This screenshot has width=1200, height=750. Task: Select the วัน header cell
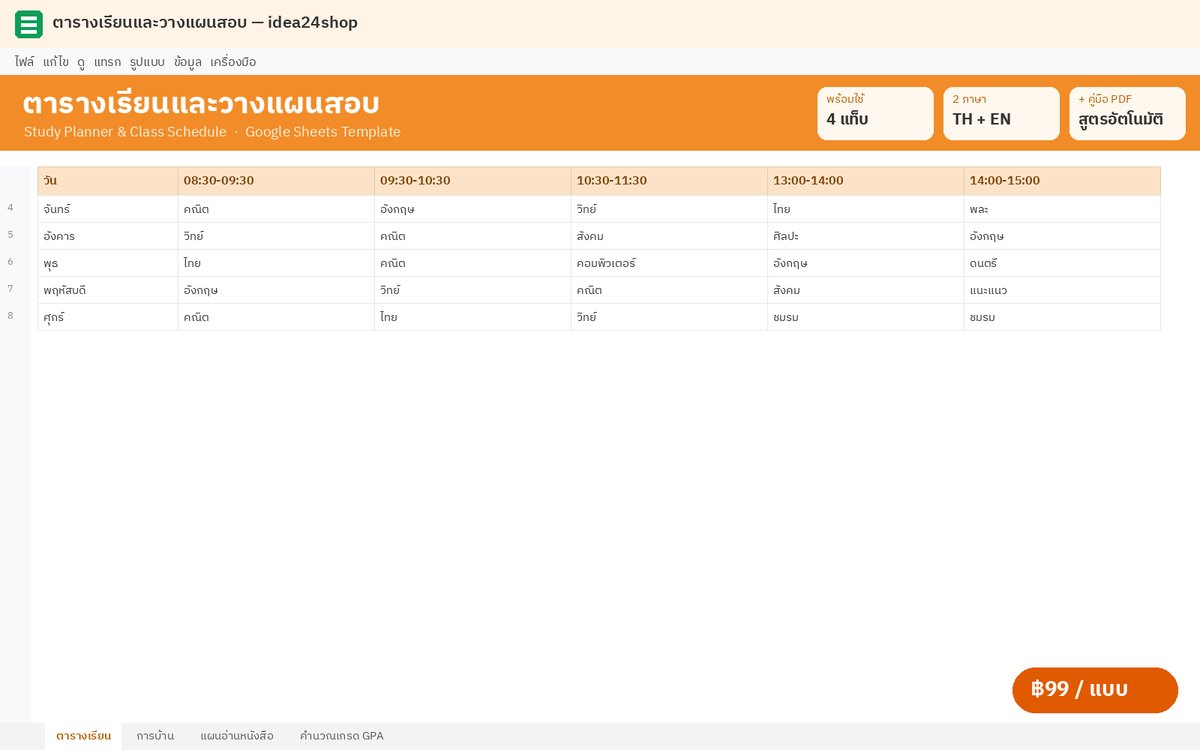point(108,181)
